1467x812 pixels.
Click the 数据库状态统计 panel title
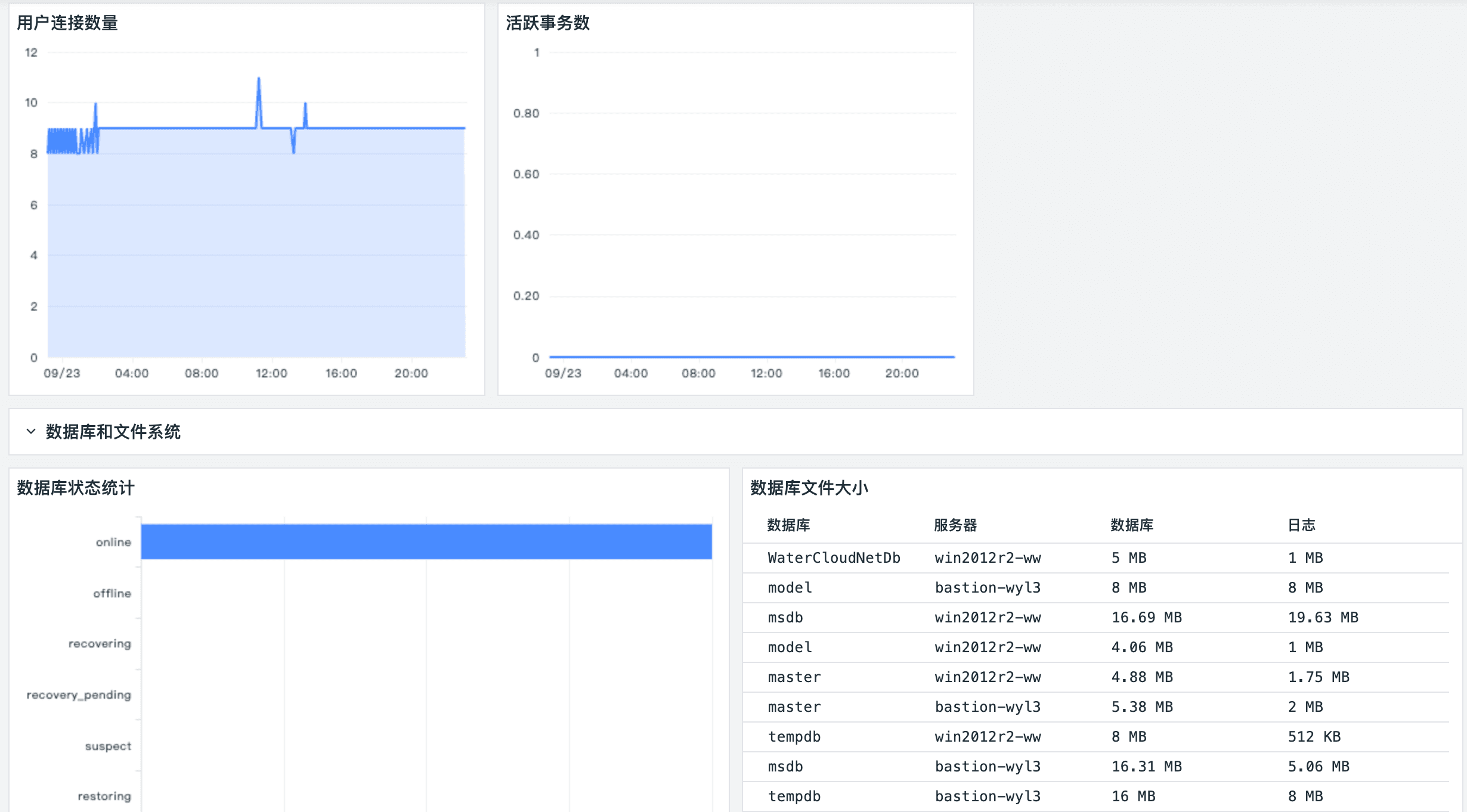point(76,488)
